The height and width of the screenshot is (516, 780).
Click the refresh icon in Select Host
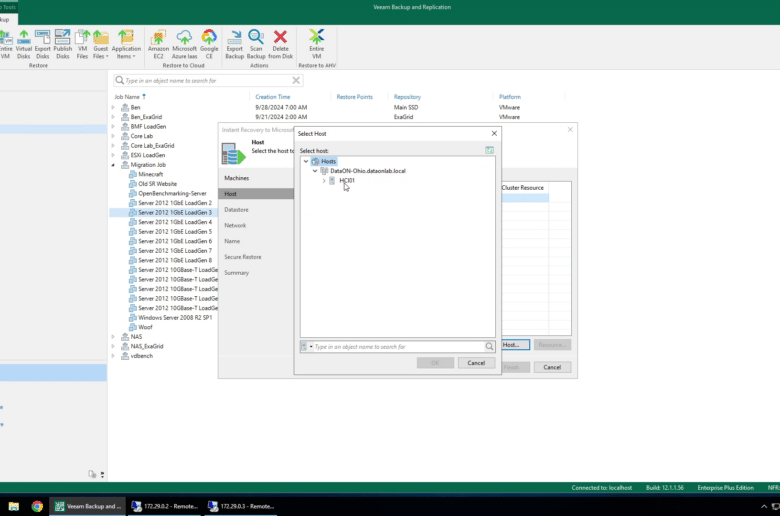pyautogui.click(x=489, y=150)
